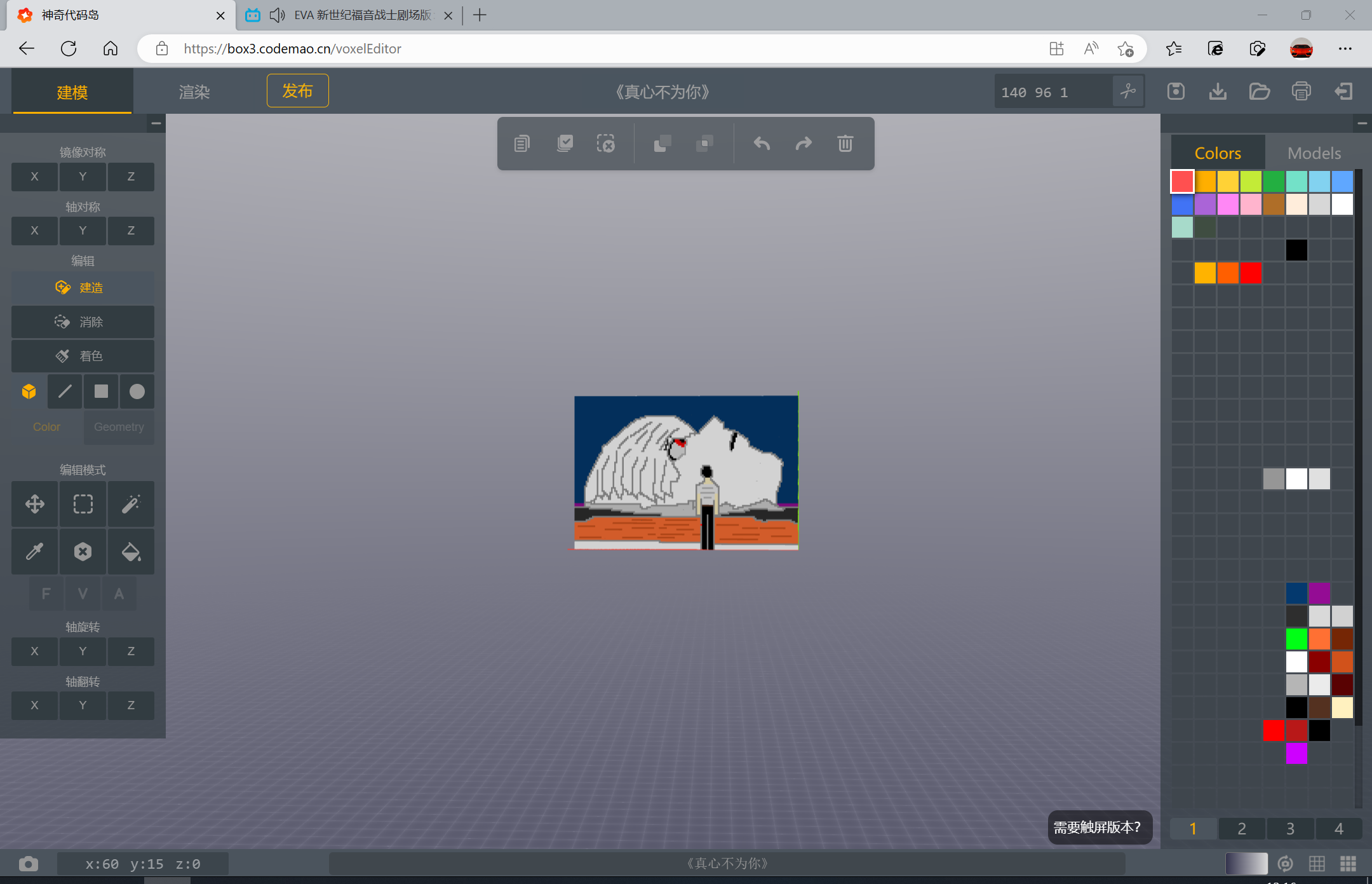Viewport: 1372px width, 884px height.
Task: Redo the last undone action
Action: [804, 144]
